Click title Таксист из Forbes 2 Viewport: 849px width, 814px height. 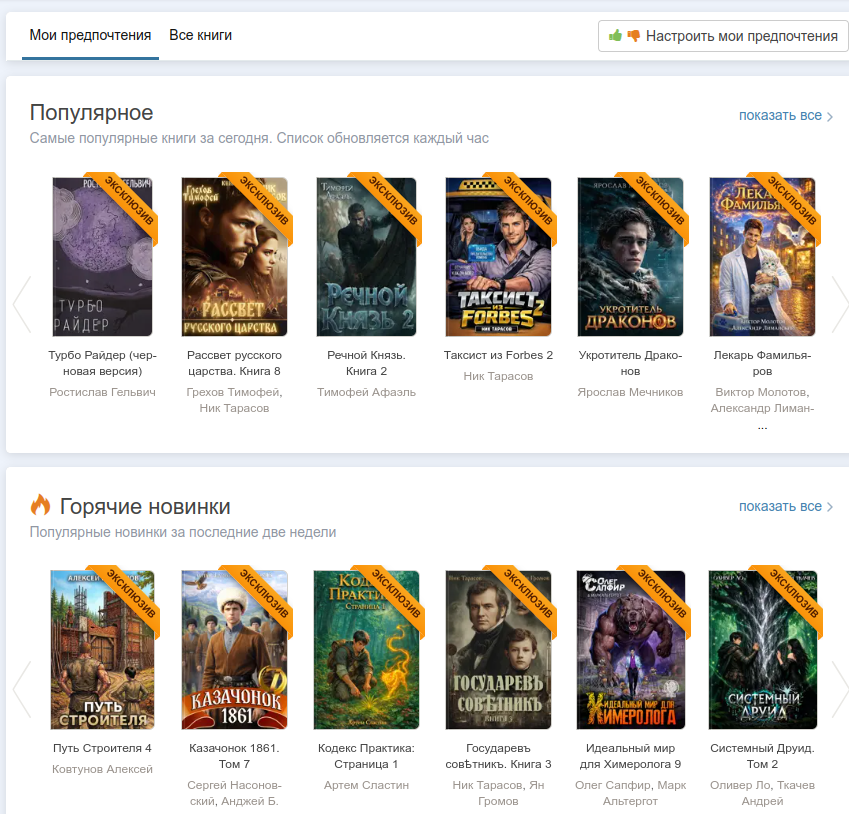498,355
